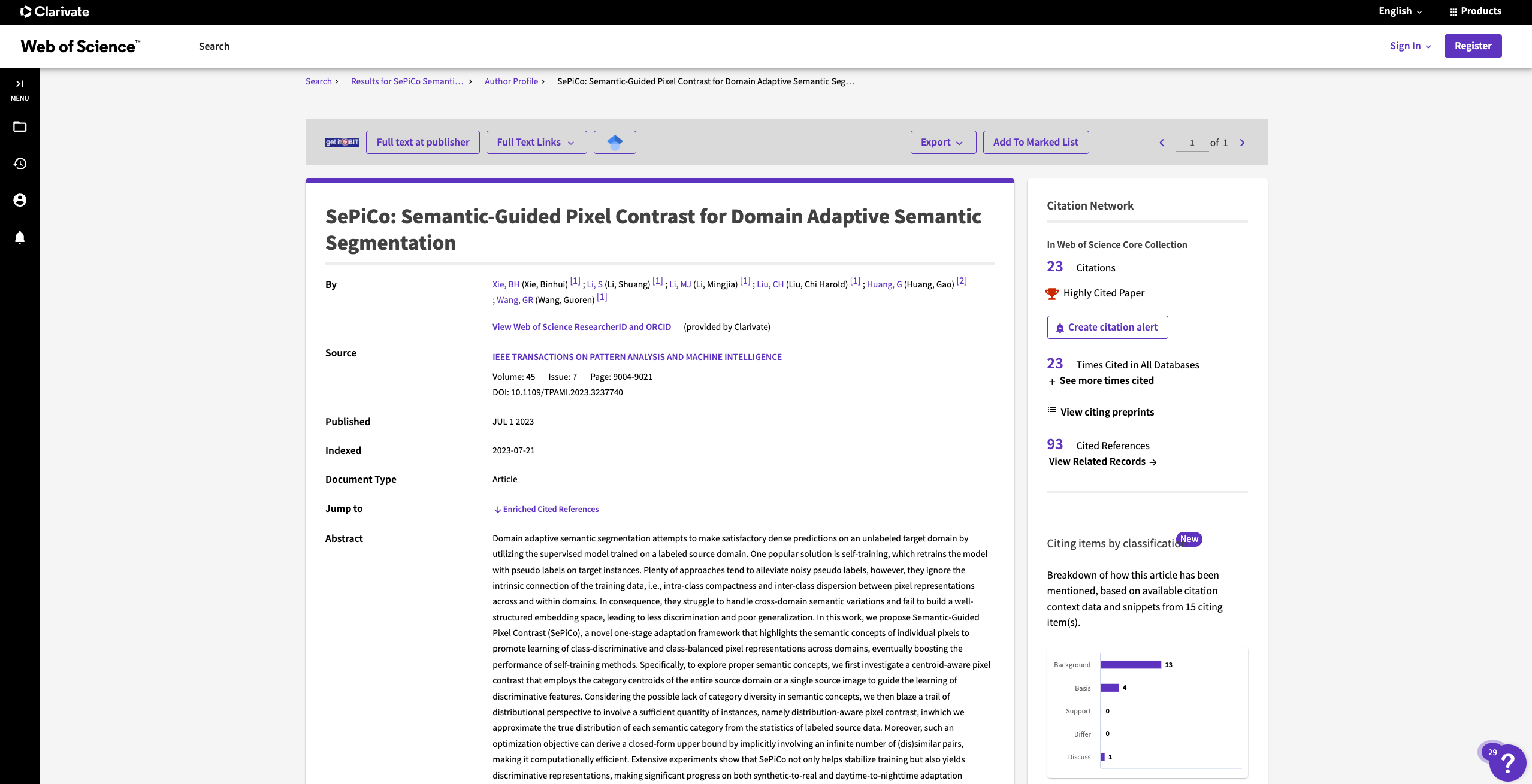The image size is (1532, 784).
Task: Click Create citation alert button
Action: coord(1107,327)
